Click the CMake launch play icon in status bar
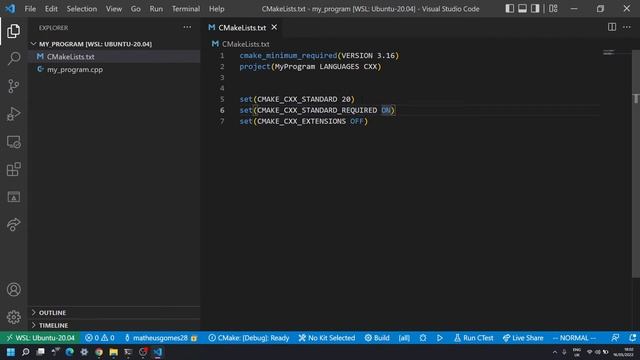Screen dimensions: 640x360 (440, 338)
